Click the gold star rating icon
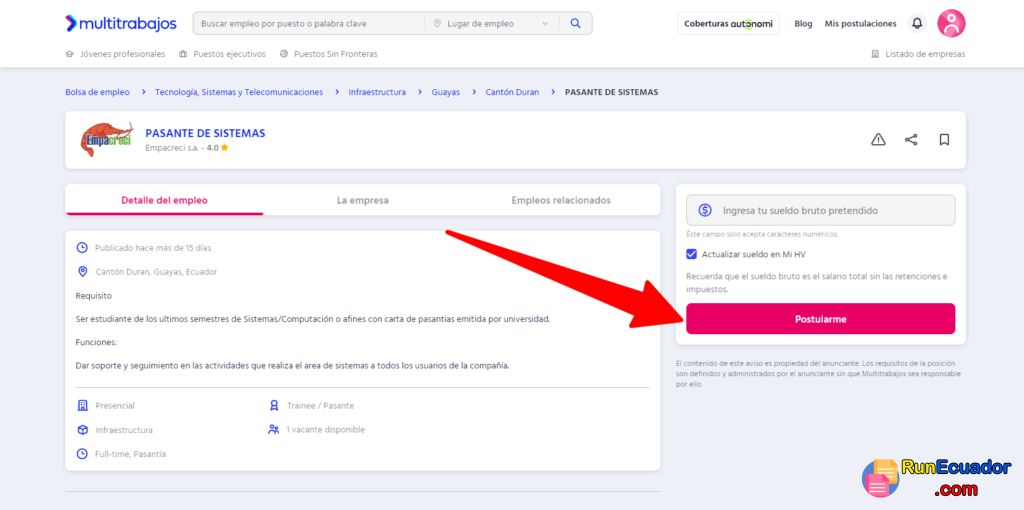The image size is (1024, 510). pos(225,148)
